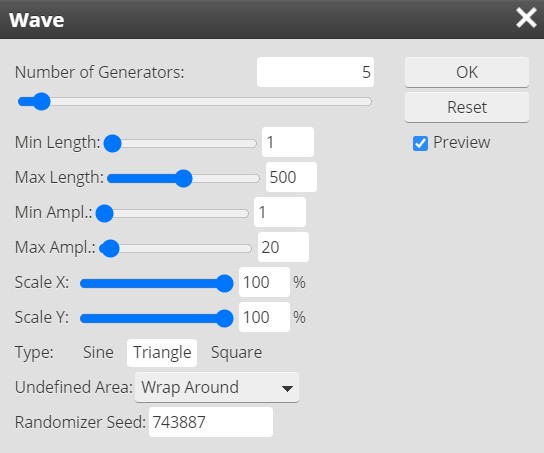
Task: Reset the Wave settings
Action: click(x=467, y=107)
